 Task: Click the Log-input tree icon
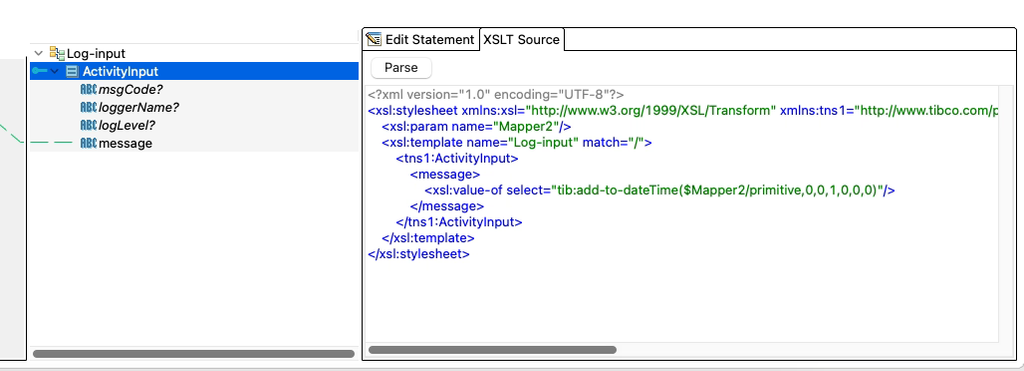pyautogui.click(x=57, y=54)
